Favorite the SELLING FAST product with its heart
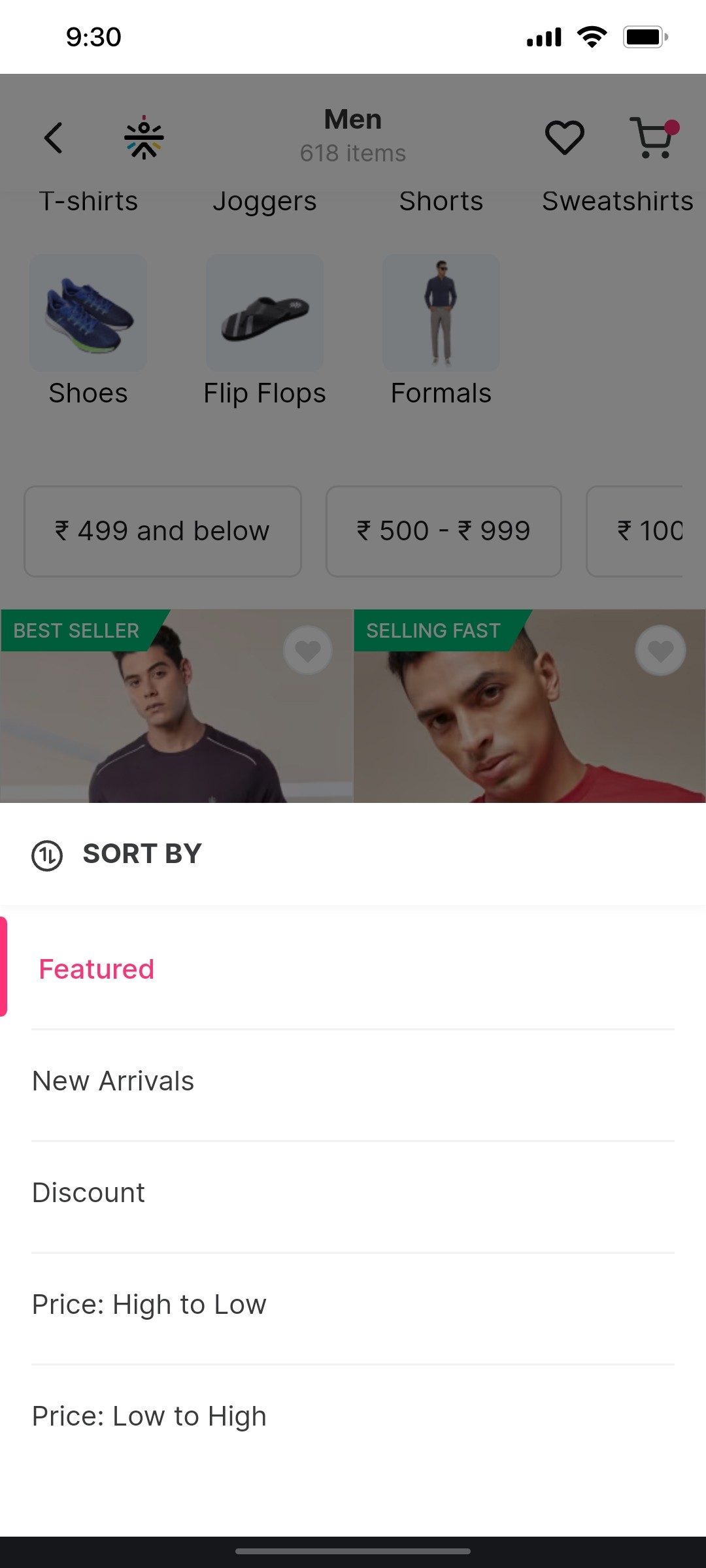Screen dimensions: 706x1568 [660, 649]
